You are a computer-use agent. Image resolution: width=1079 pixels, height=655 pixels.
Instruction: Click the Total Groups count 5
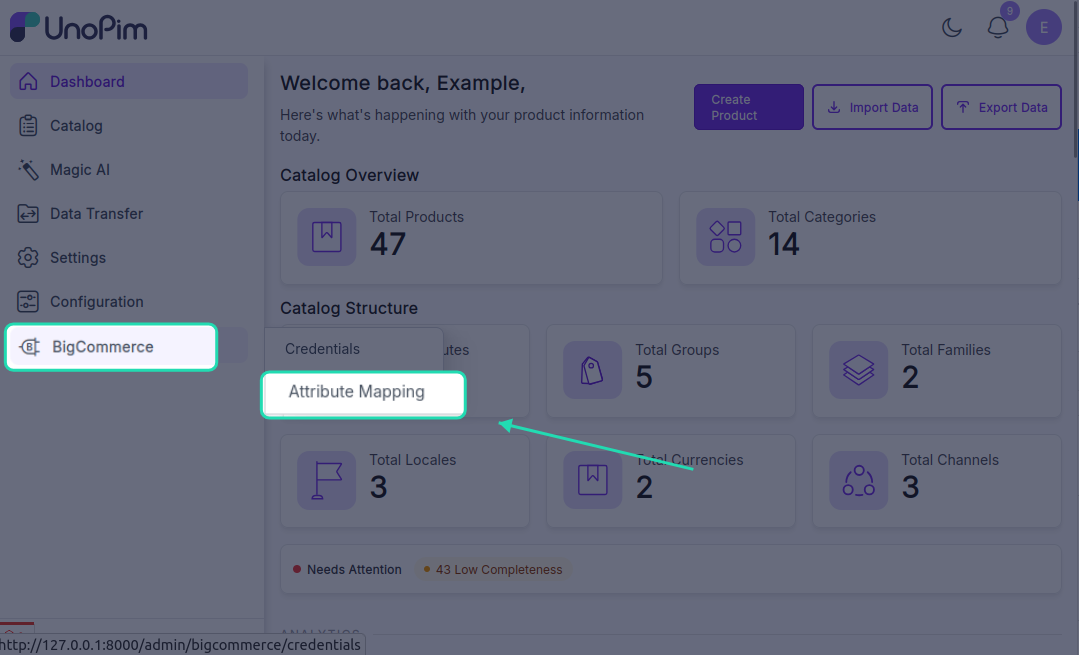pos(644,377)
